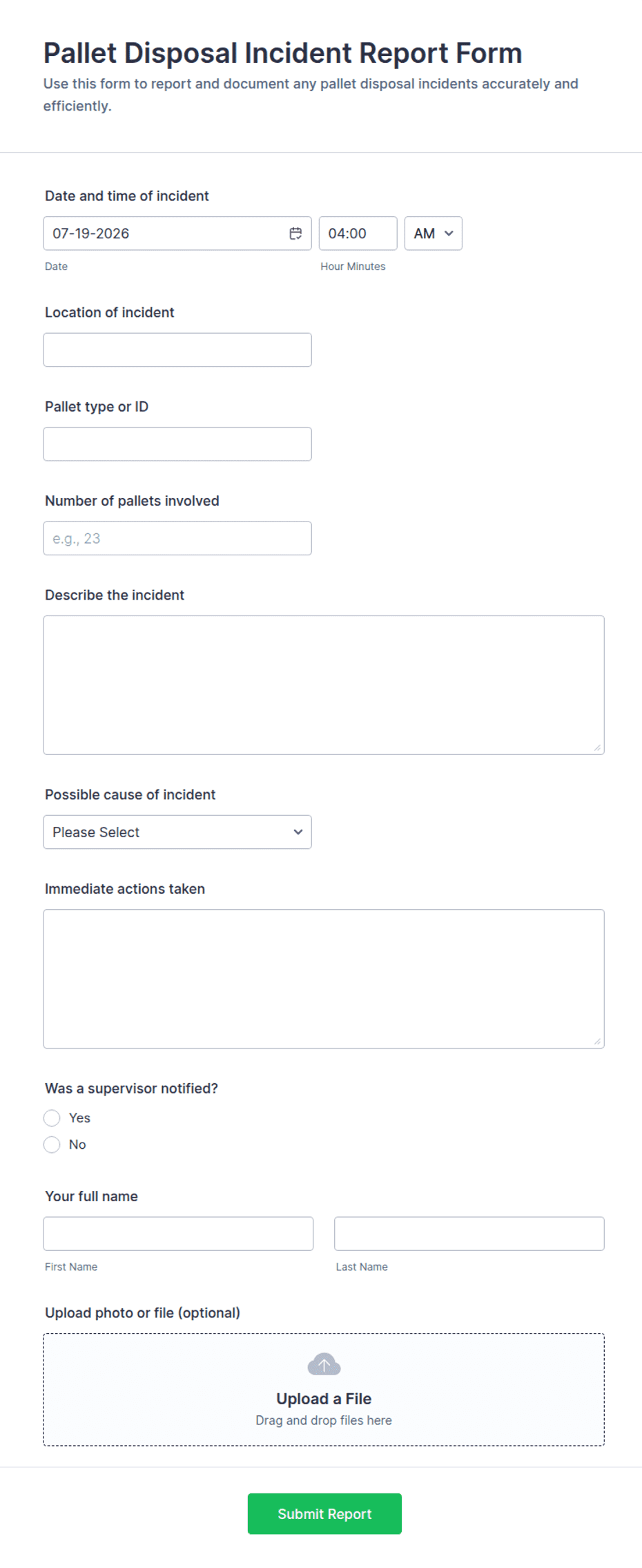This screenshot has height=1568, width=642.
Task: Select No for supervisor notified
Action: point(52,1145)
